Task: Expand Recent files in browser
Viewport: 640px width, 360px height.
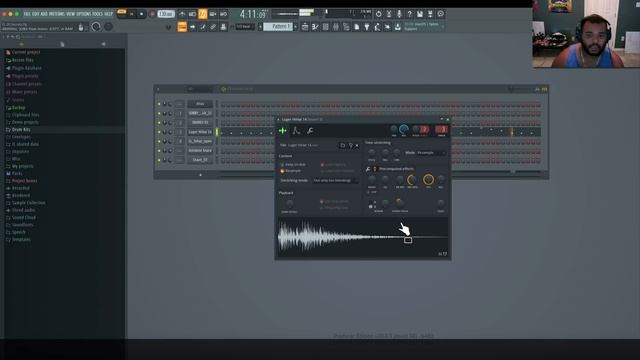Action: pyautogui.click(x=22, y=60)
